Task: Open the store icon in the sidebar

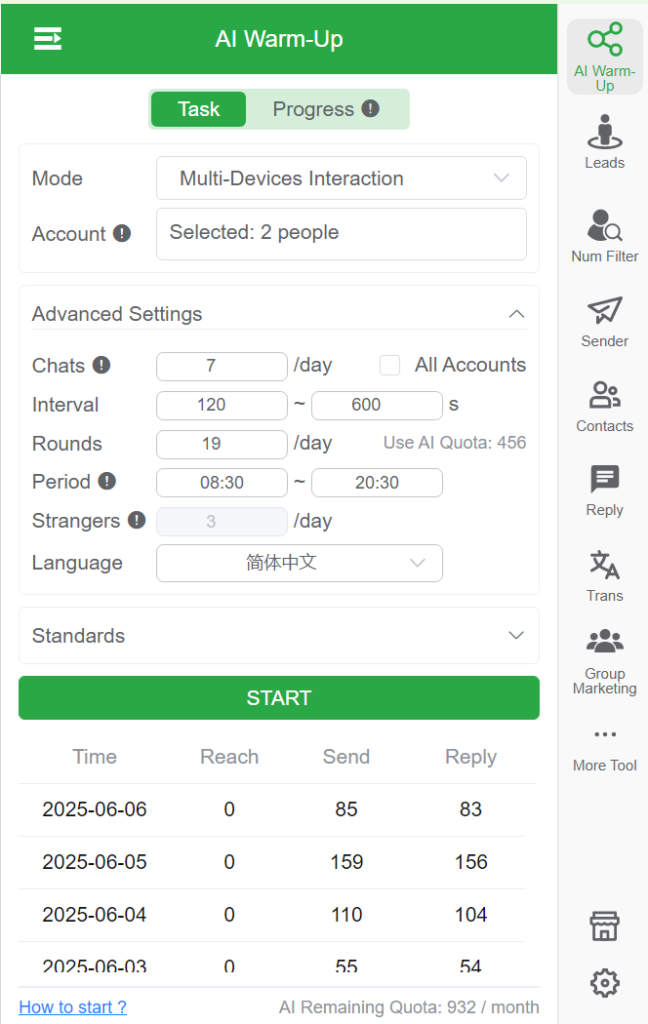Action: [x=604, y=925]
